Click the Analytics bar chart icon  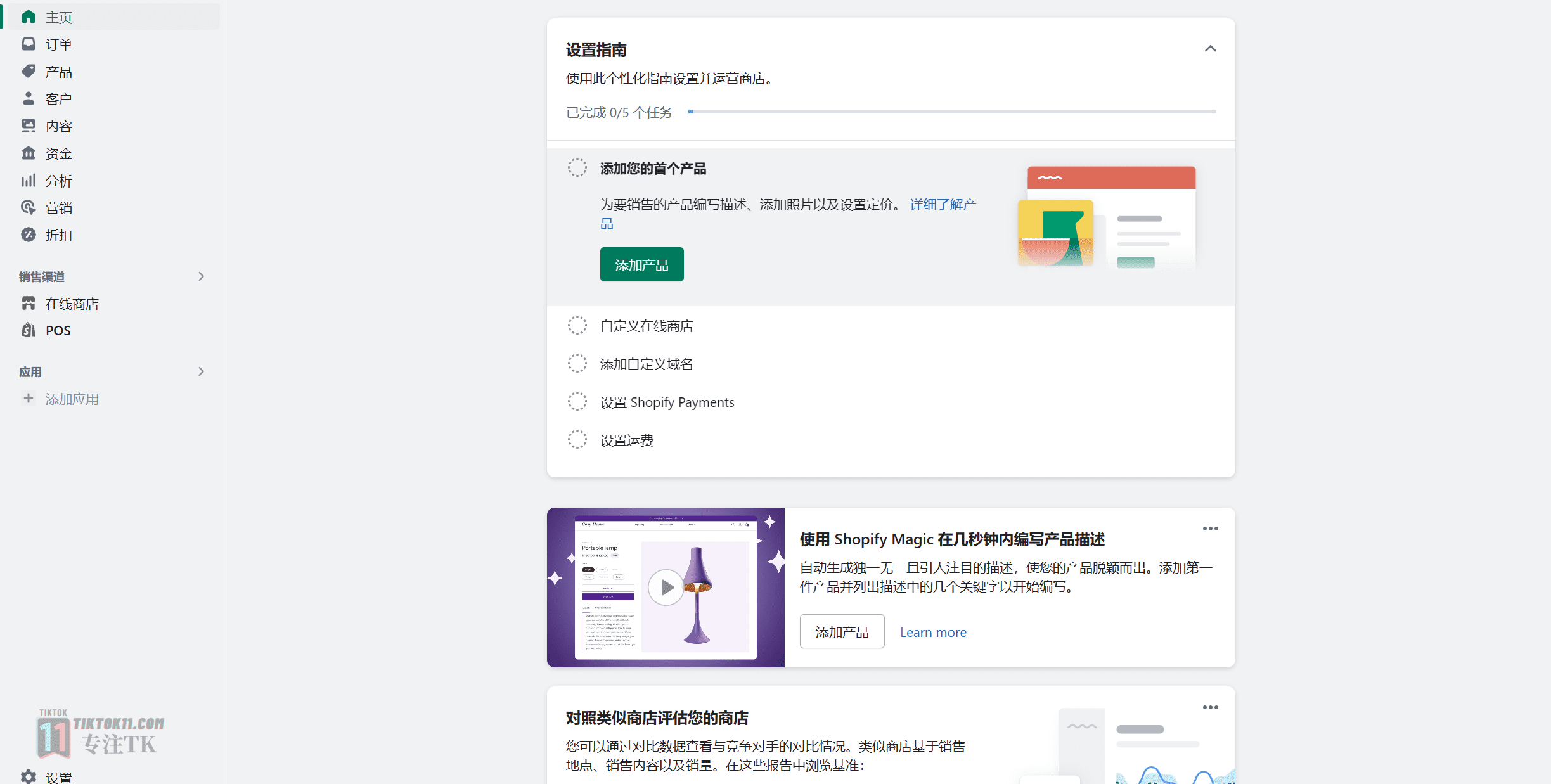(29, 181)
